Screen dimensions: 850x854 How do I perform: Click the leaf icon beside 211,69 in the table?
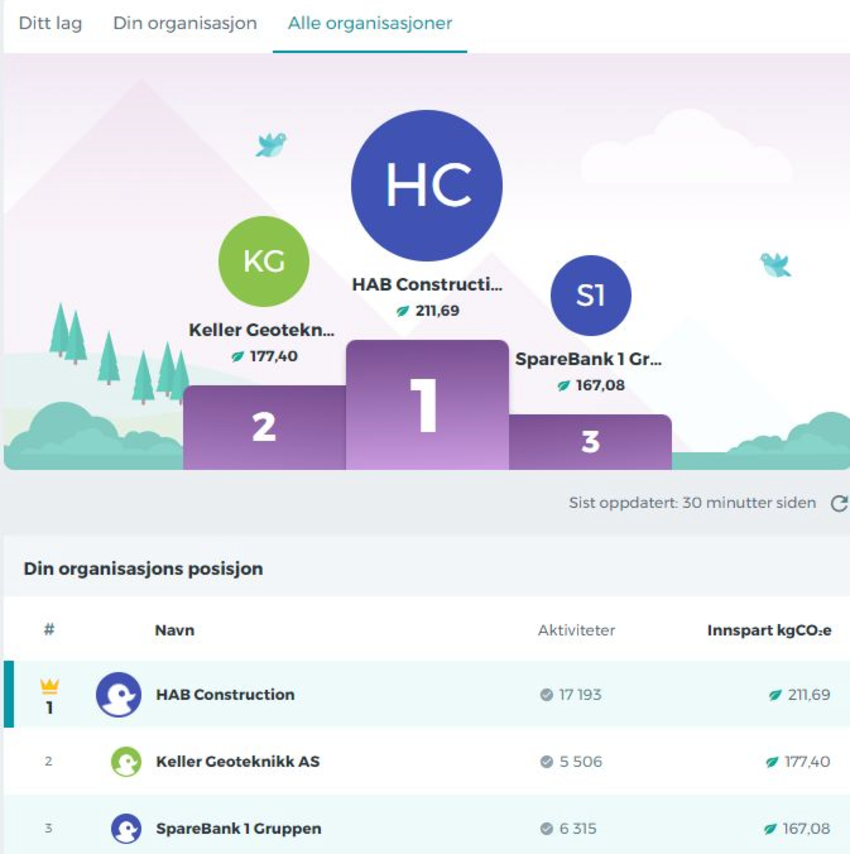[x=775, y=695]
